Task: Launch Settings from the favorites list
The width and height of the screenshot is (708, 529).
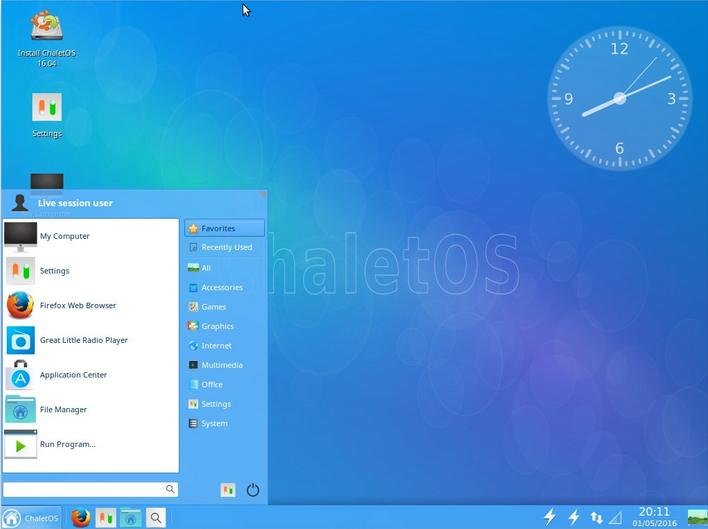Action: tap(91, 271)
